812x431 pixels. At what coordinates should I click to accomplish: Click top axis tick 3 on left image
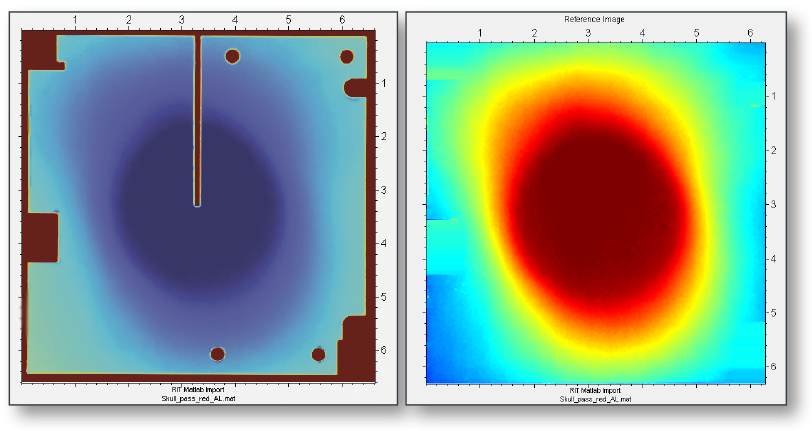(181, 19)
